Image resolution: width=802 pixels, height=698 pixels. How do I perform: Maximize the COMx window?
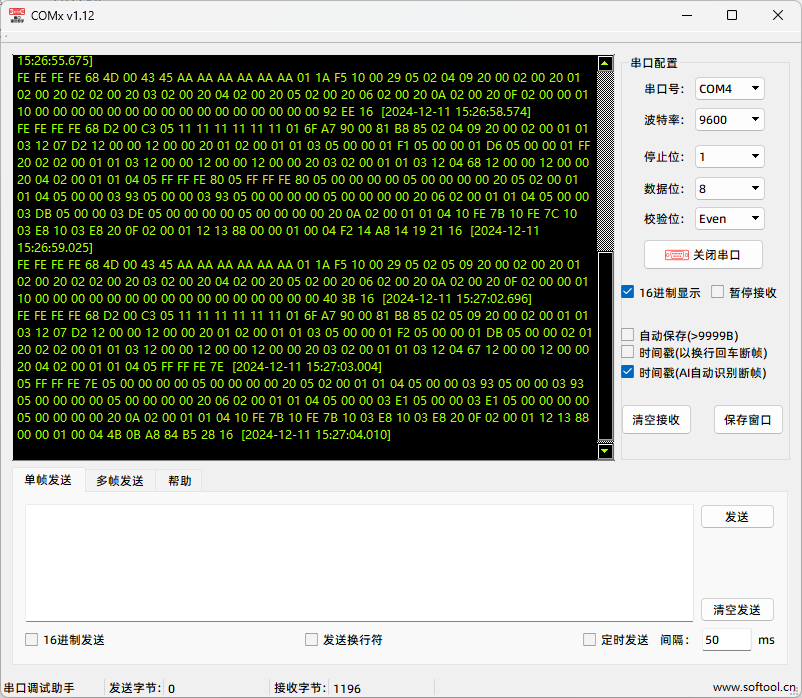click(732, 15)
